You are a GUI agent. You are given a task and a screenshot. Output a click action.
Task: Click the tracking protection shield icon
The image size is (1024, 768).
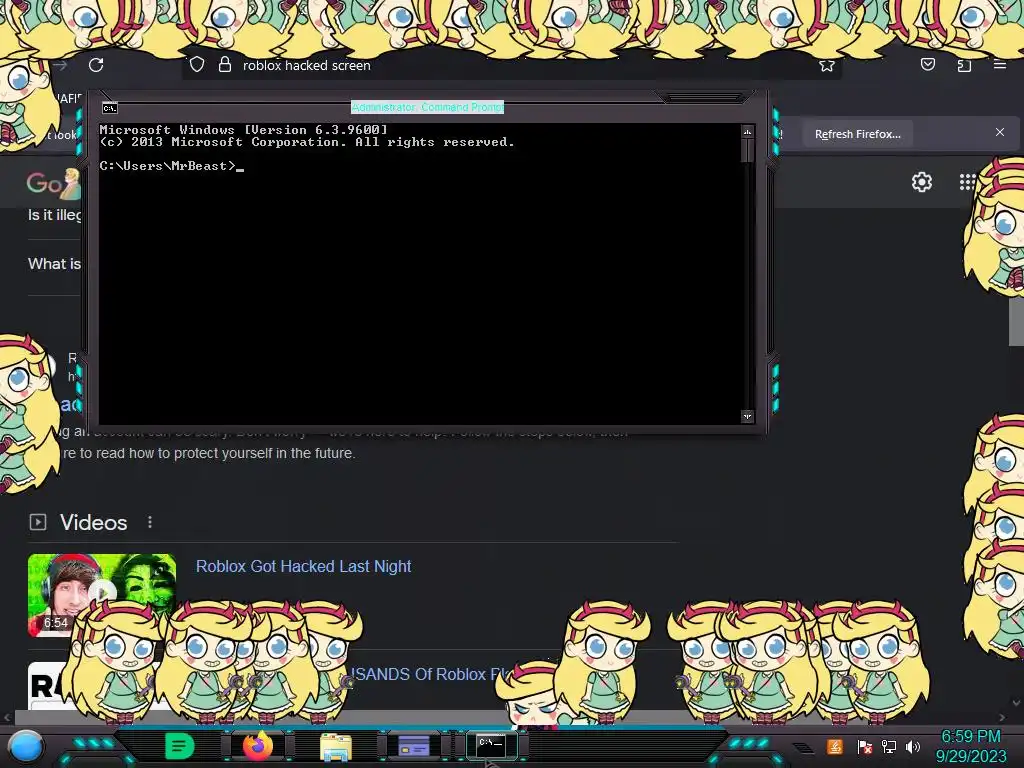point(197,65)
